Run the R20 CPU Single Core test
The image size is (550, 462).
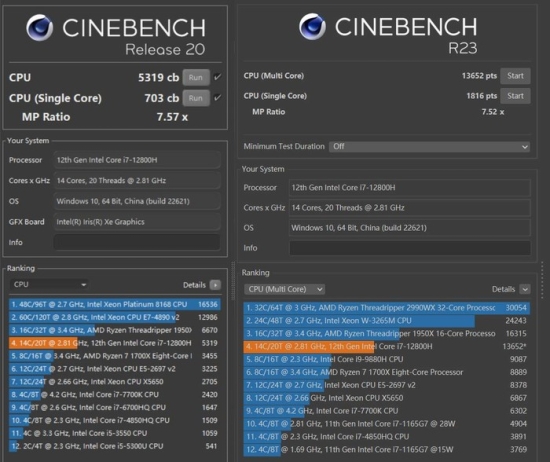click(196, 98)
